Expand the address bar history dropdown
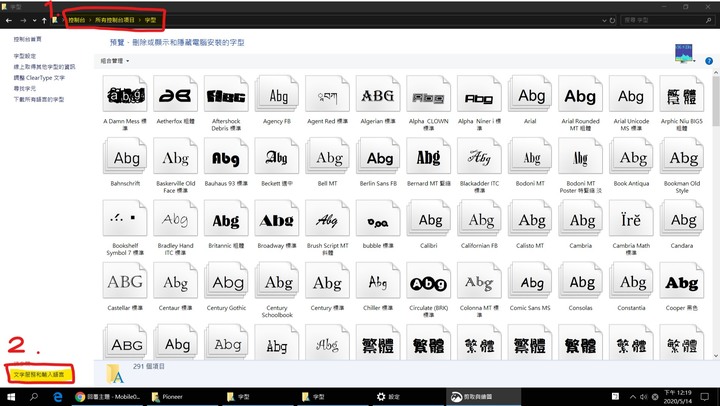Image resolution: width=720 pixels, height=406 pixels. 604,20
